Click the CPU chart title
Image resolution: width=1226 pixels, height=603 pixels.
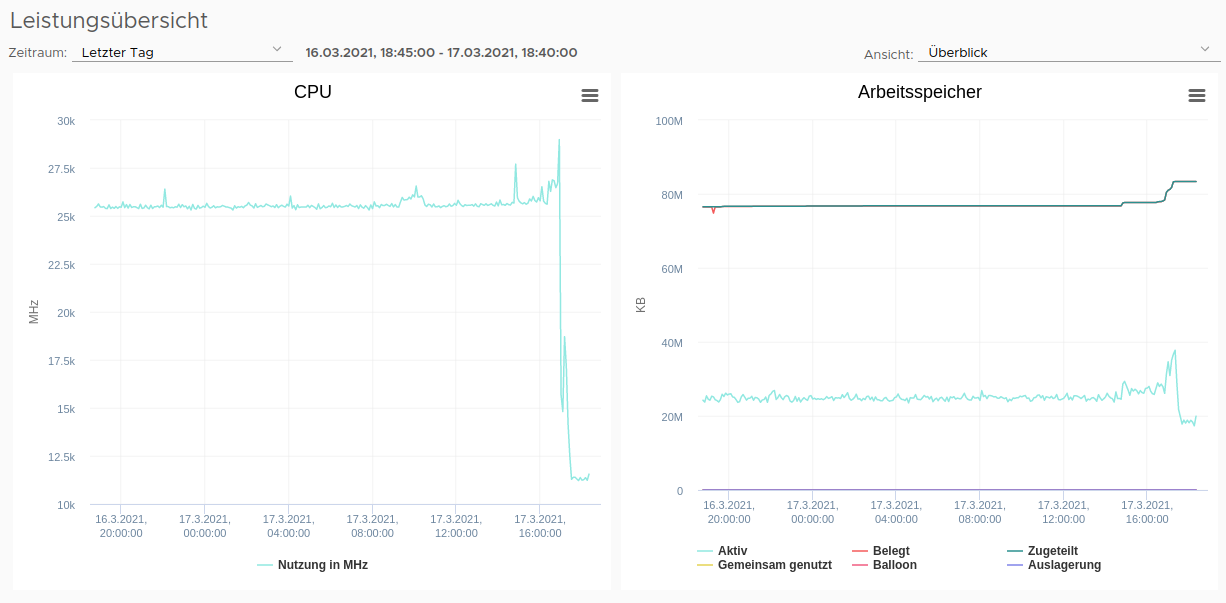(313, 92)
